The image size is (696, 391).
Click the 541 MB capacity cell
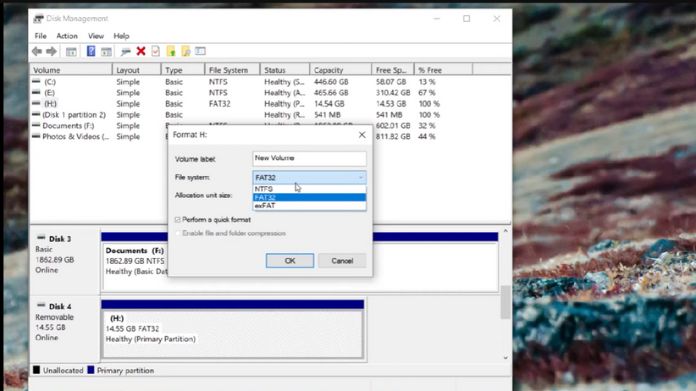328,115
